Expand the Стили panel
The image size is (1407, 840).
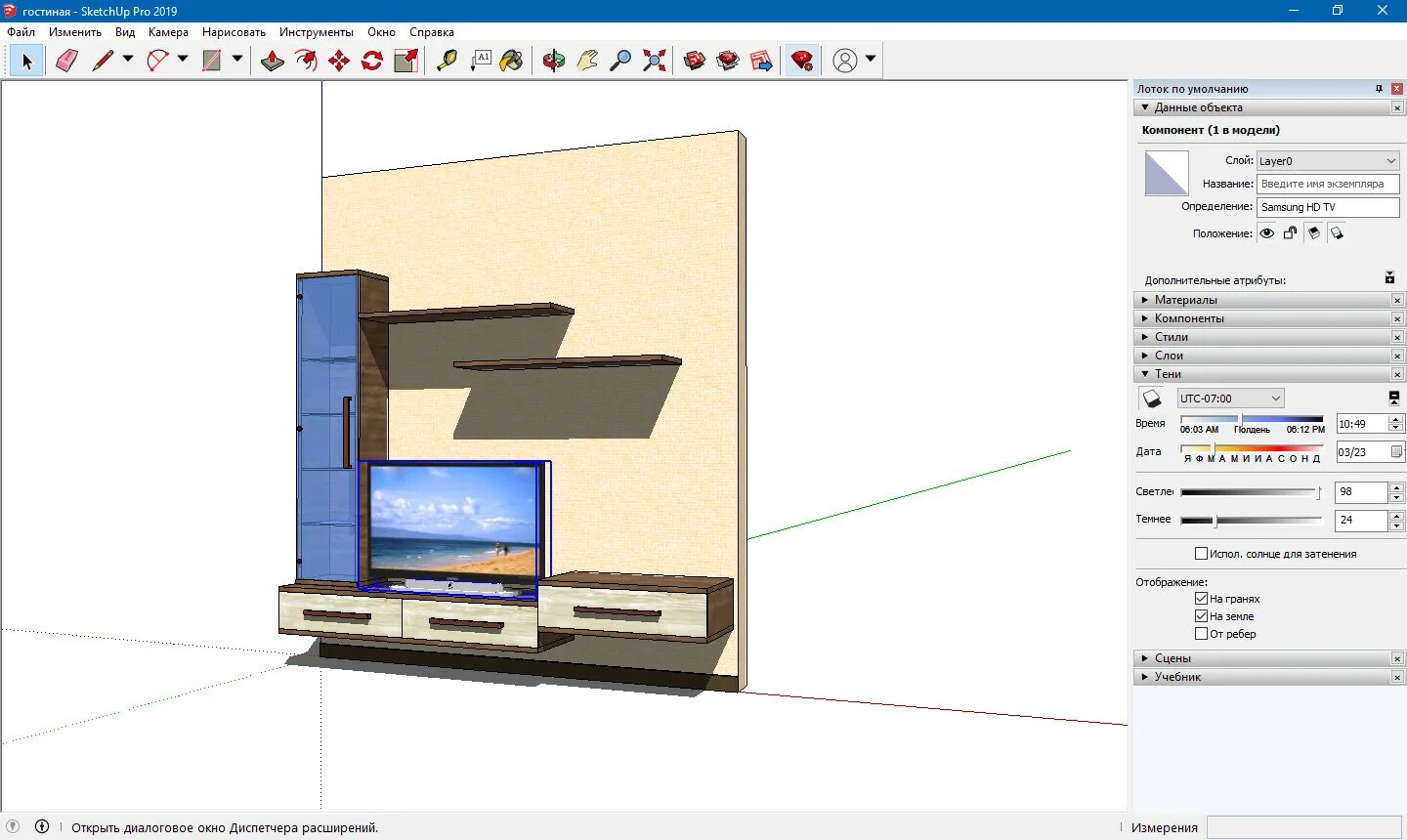(x=1268, y=337)
